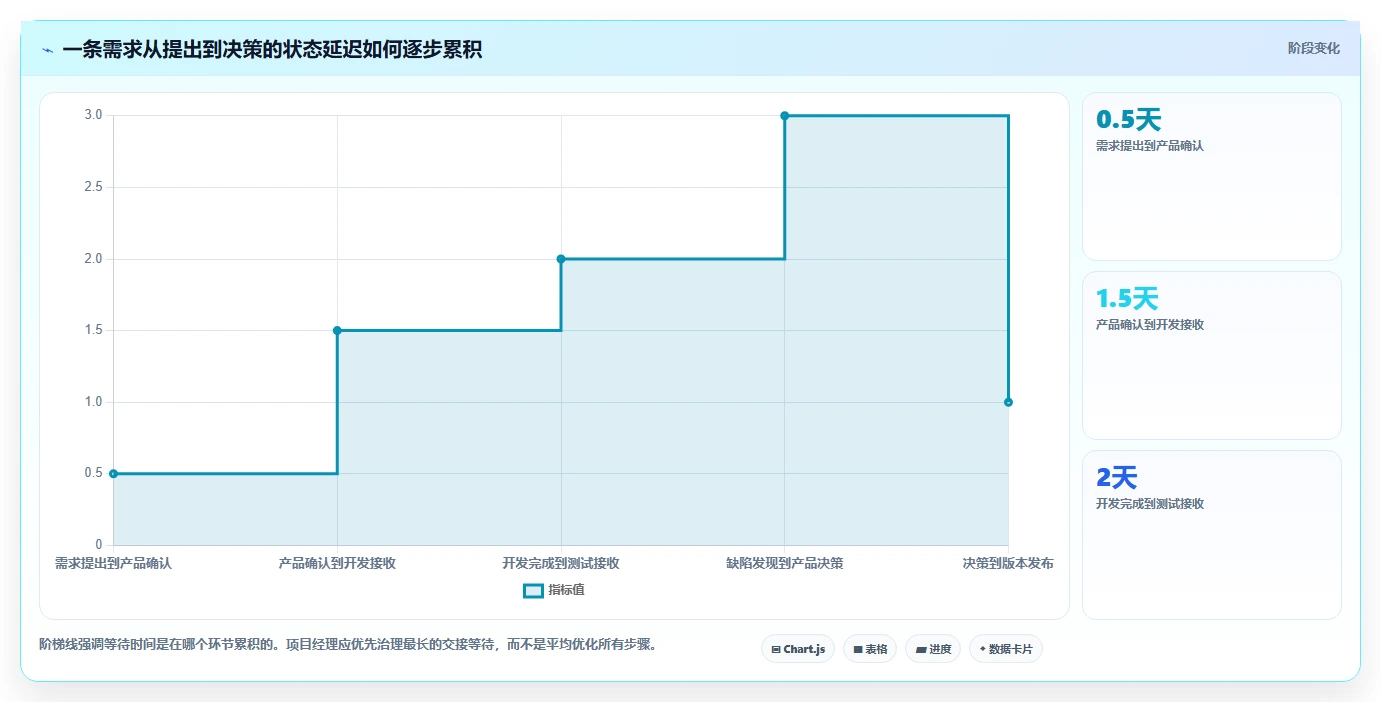
Task: Click the x-axis label 决策到版本发布
Action: click(x=1008, y=564)
